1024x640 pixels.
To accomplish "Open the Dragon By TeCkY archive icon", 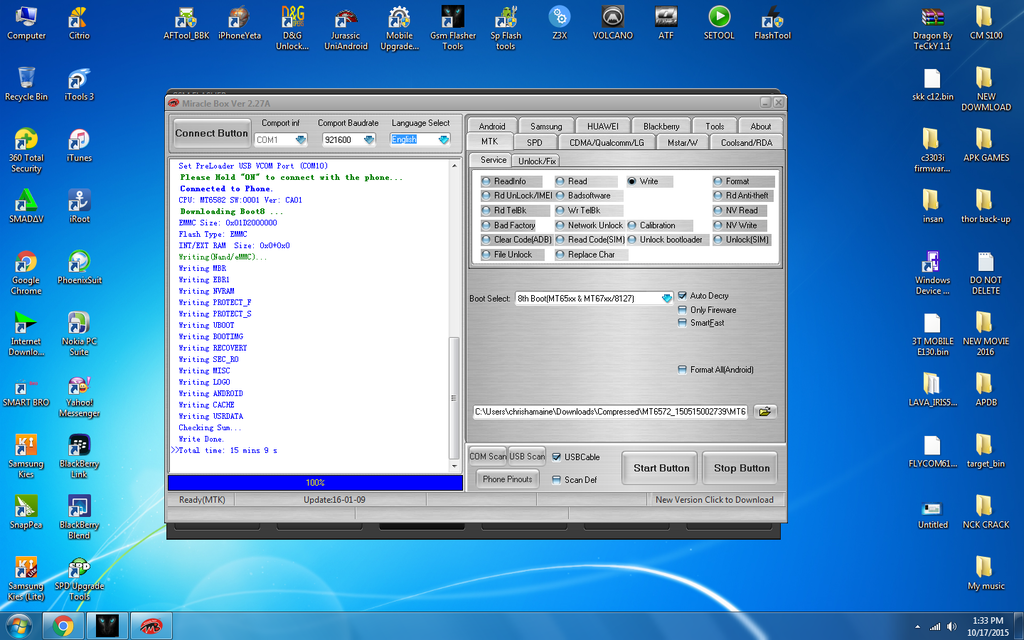I will click(x=933, y=29).
